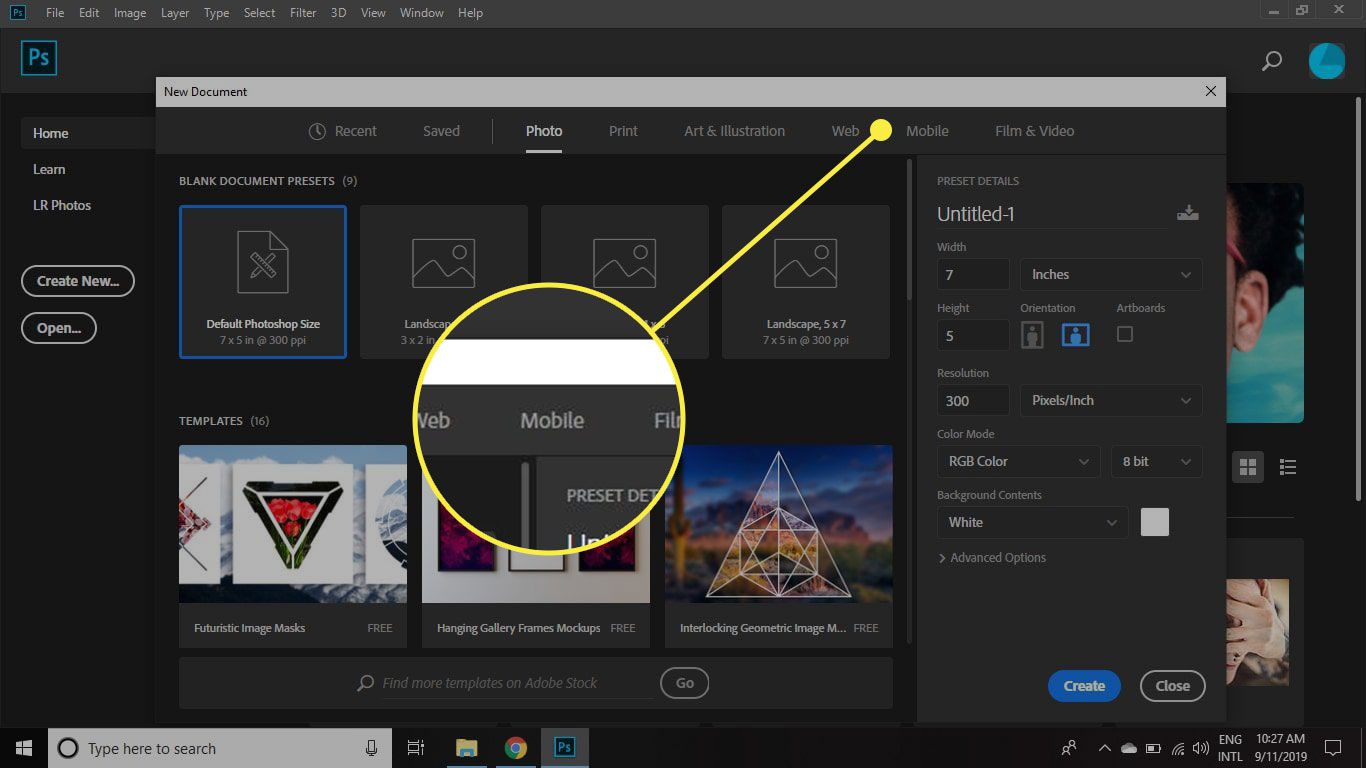Click the presets panel vertical scrollbar
Viewport: 1366px width, 768px height.
coord(908,230)
